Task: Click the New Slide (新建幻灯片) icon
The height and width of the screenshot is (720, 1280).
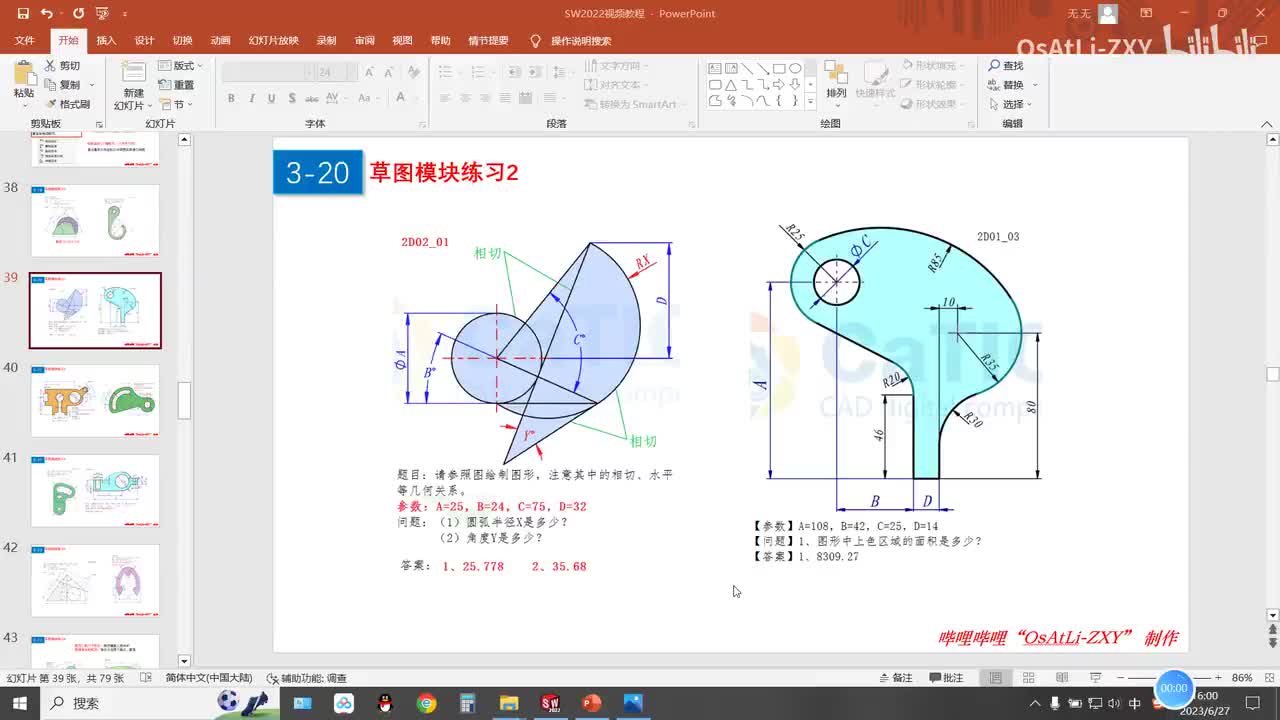Action: (x=133, y=72)
